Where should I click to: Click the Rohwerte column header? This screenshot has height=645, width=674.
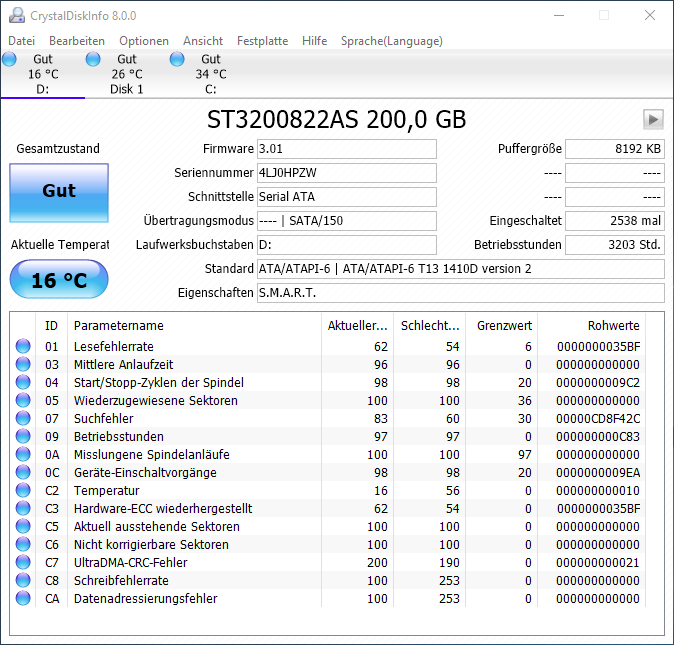[x=592, y=326]
